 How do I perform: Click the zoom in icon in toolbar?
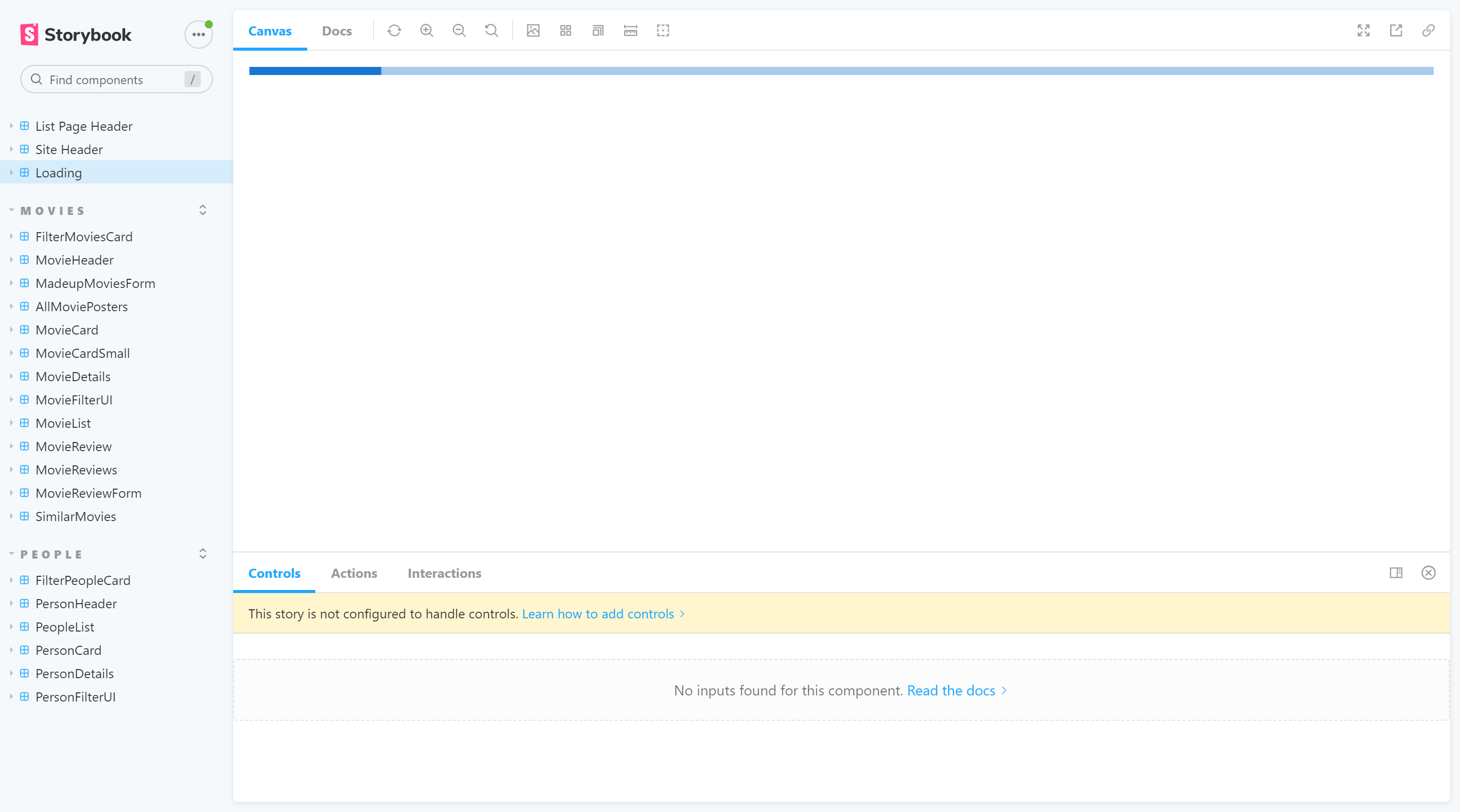pos(427,30)
